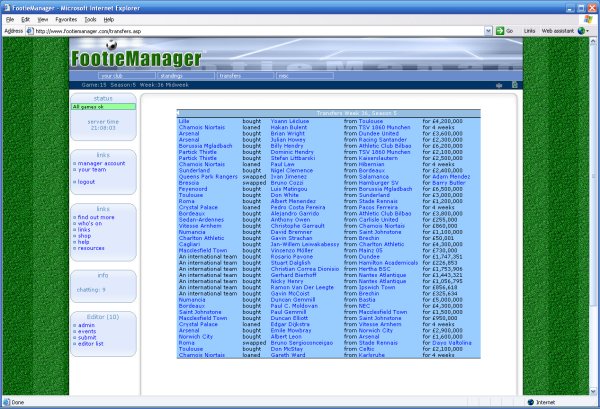Open the Tools menu
The height and width of the screenshot is (409, 600).
coord(90,20)
